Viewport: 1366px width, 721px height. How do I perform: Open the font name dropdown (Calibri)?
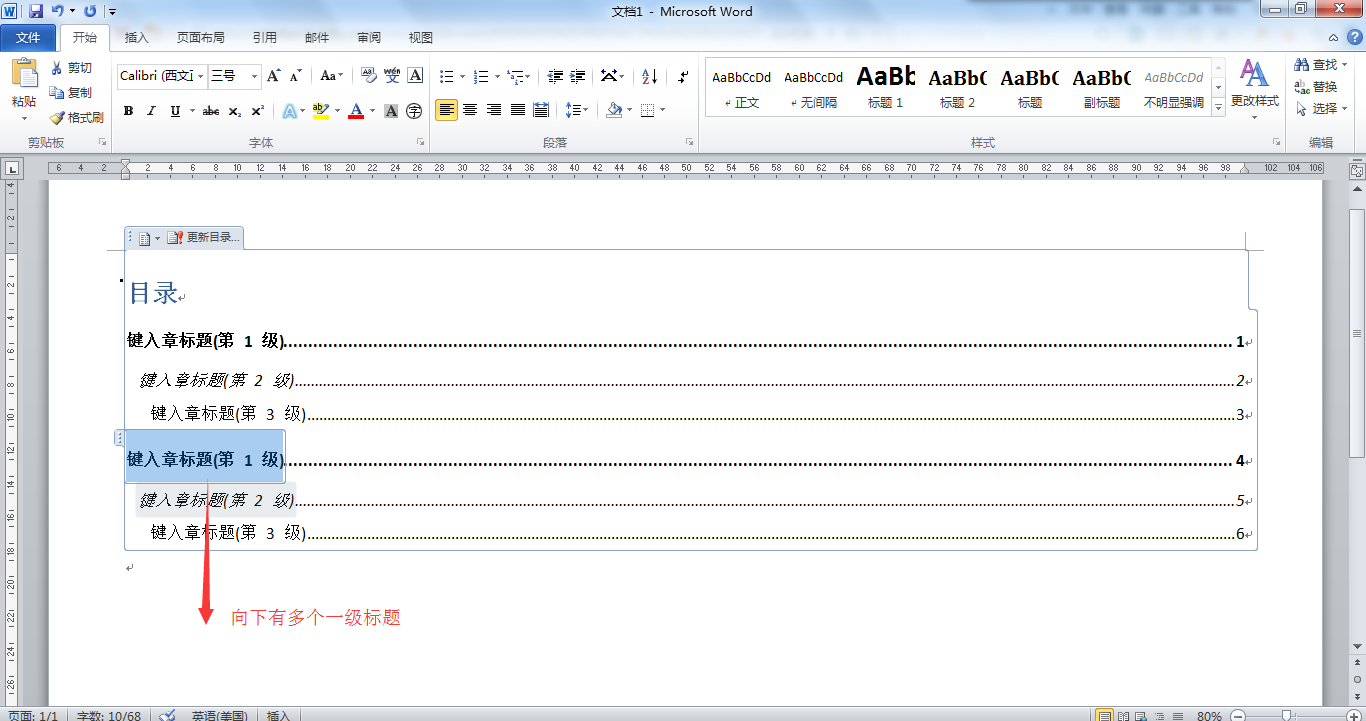point(201,76)
